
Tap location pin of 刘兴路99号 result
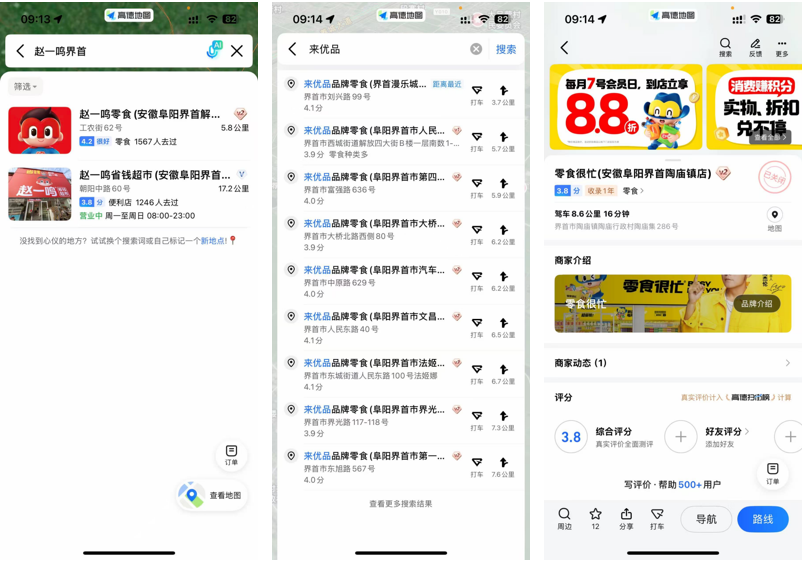pos(292,84)
